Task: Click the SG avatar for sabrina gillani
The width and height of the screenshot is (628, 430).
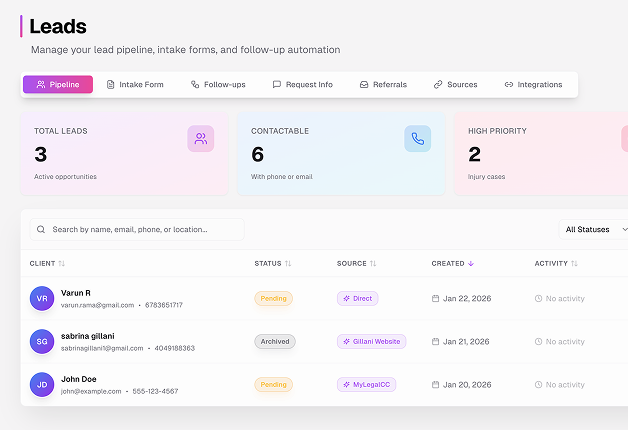Action: click(42, 342)
